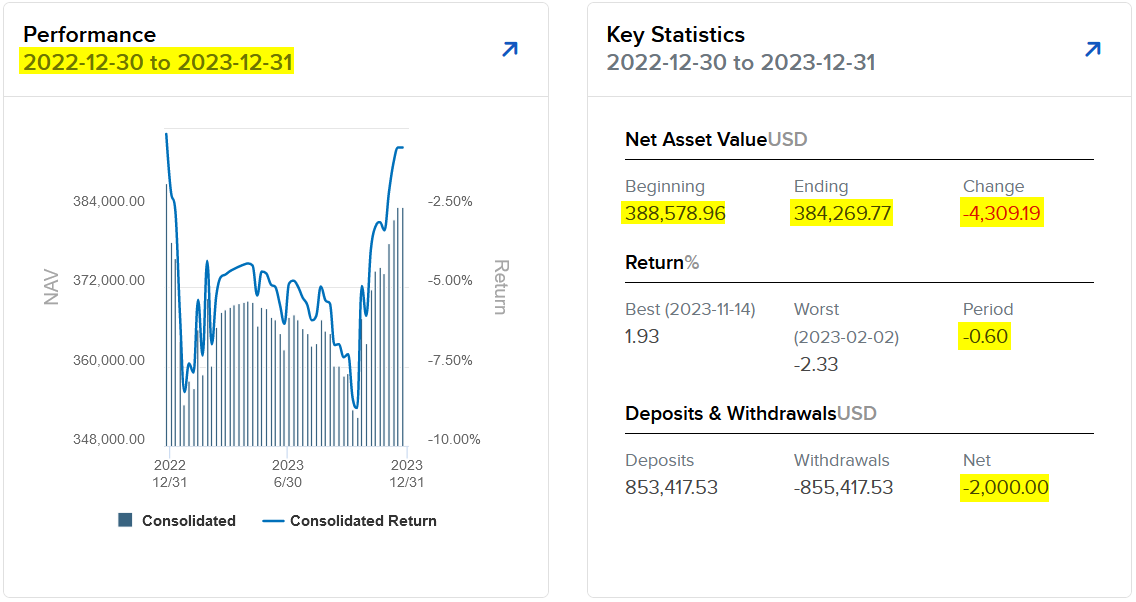Toggle the Consolidated legend square swatch
The image size is (1136, 602).
pos(125,520)
